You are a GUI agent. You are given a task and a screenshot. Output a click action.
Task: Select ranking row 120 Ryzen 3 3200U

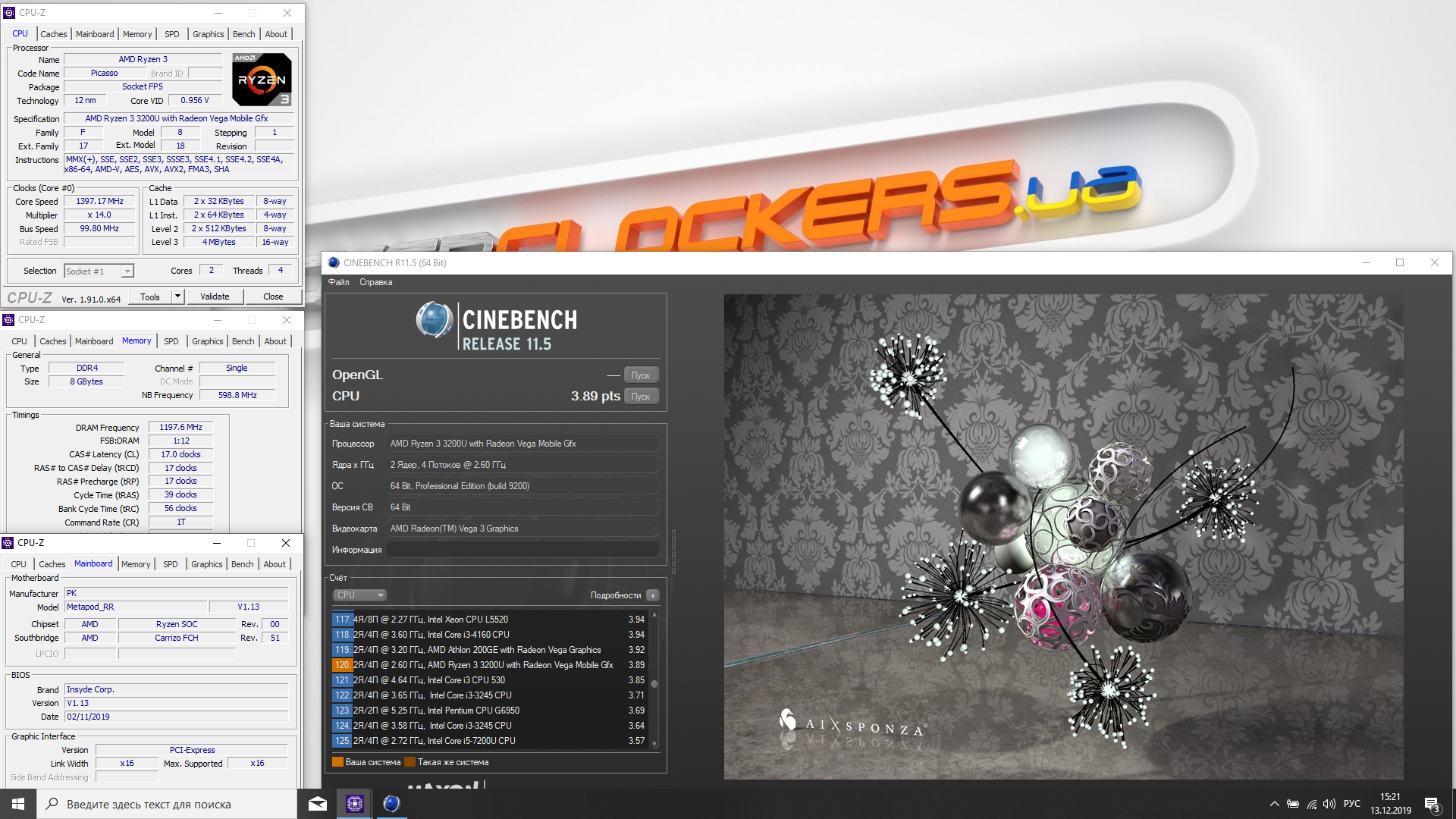tap(489, 665)
